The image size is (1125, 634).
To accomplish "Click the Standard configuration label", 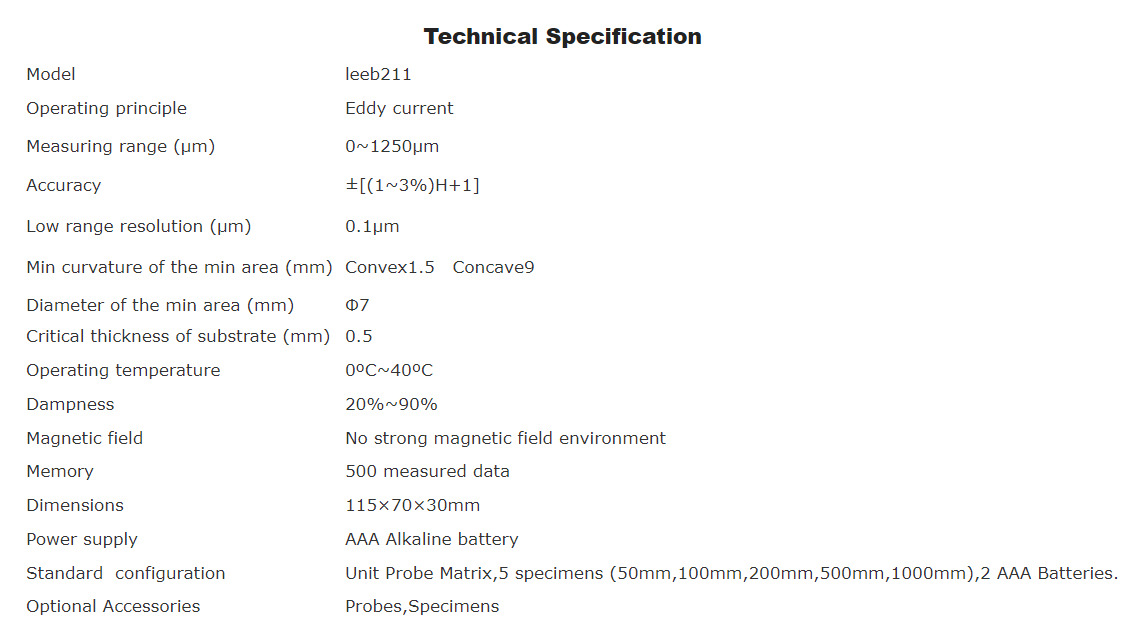I will click(x=125, y=573).
